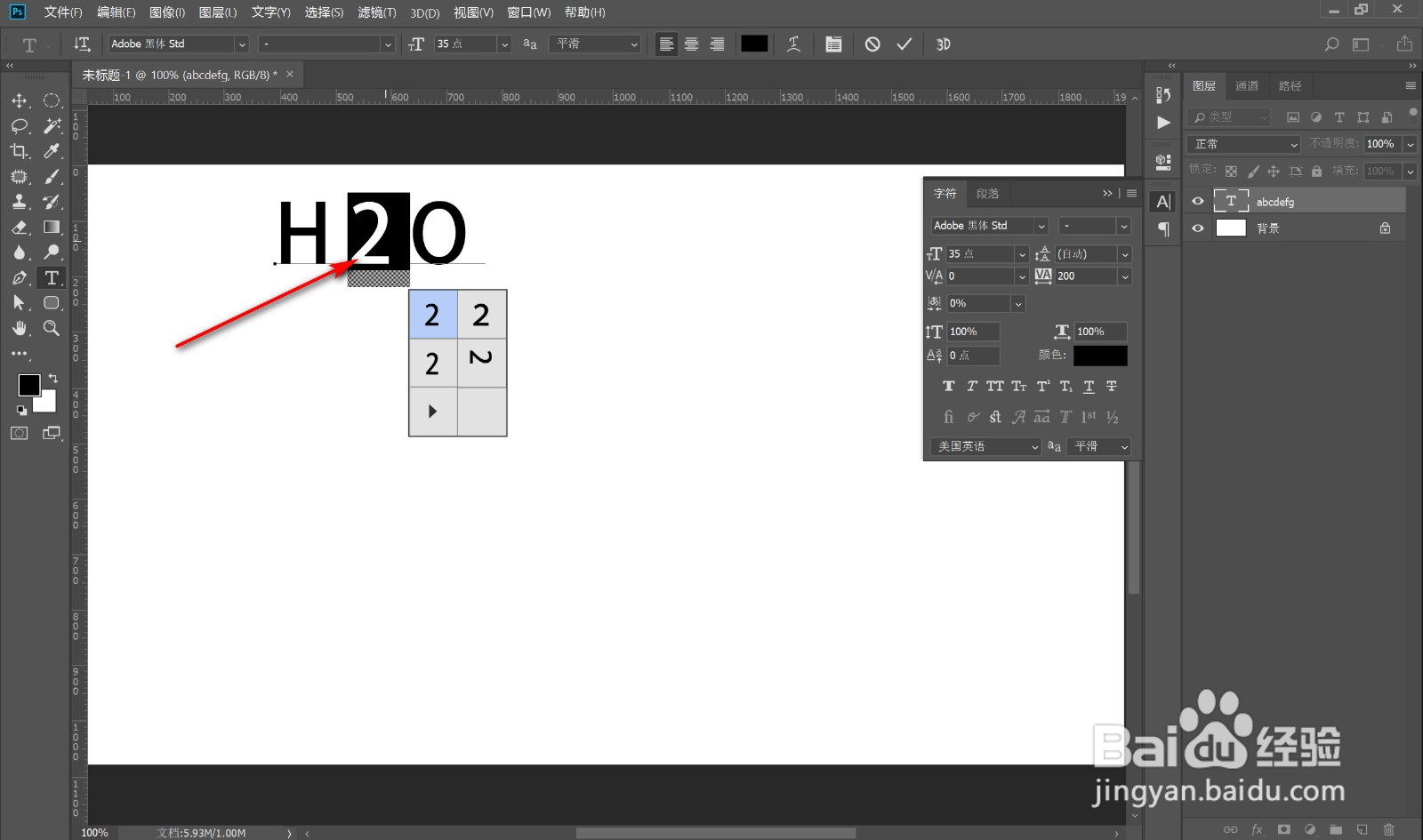Open language 美国英语 dropdown
Screen dimensions: 1423x840
pyautogui.click(x=986, y=446)
